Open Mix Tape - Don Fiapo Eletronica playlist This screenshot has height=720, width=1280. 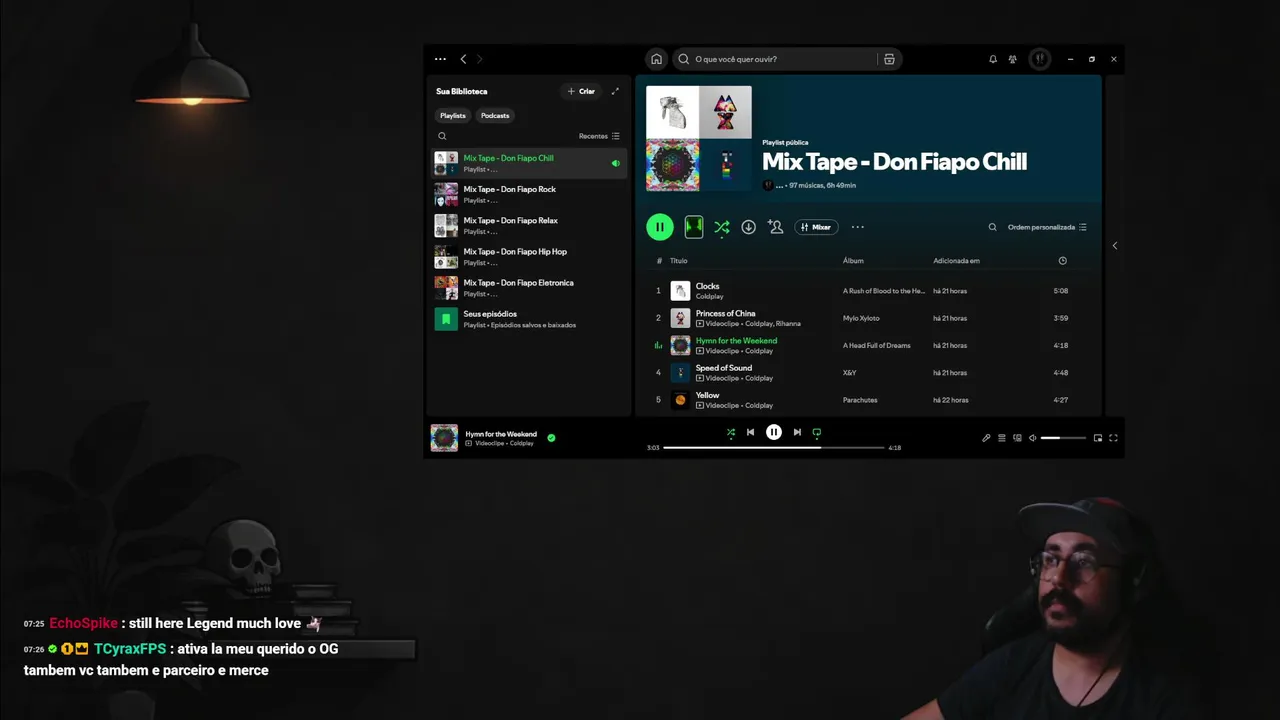tap(529, 288)
